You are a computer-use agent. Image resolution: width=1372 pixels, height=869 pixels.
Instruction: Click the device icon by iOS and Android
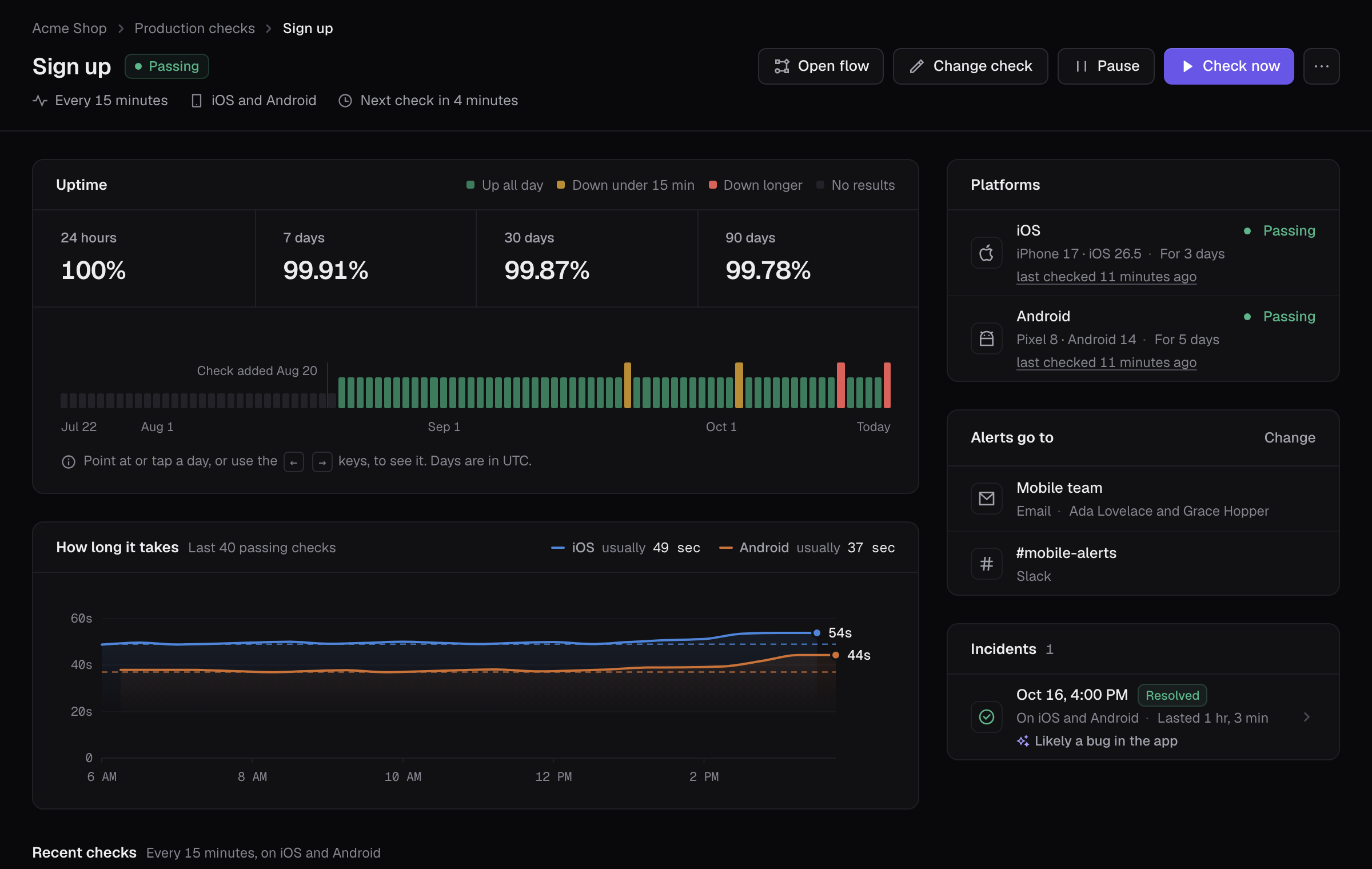(x=196, y=101)
